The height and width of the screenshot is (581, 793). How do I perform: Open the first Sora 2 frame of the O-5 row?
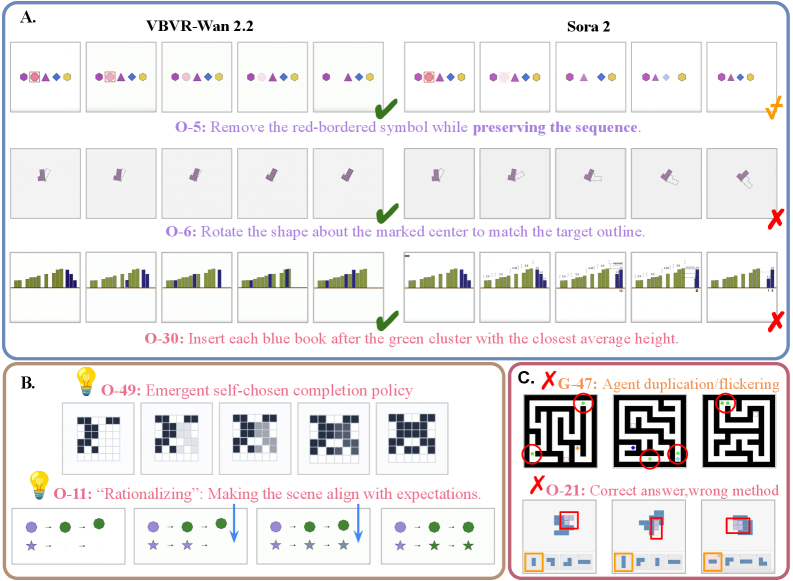439,77
